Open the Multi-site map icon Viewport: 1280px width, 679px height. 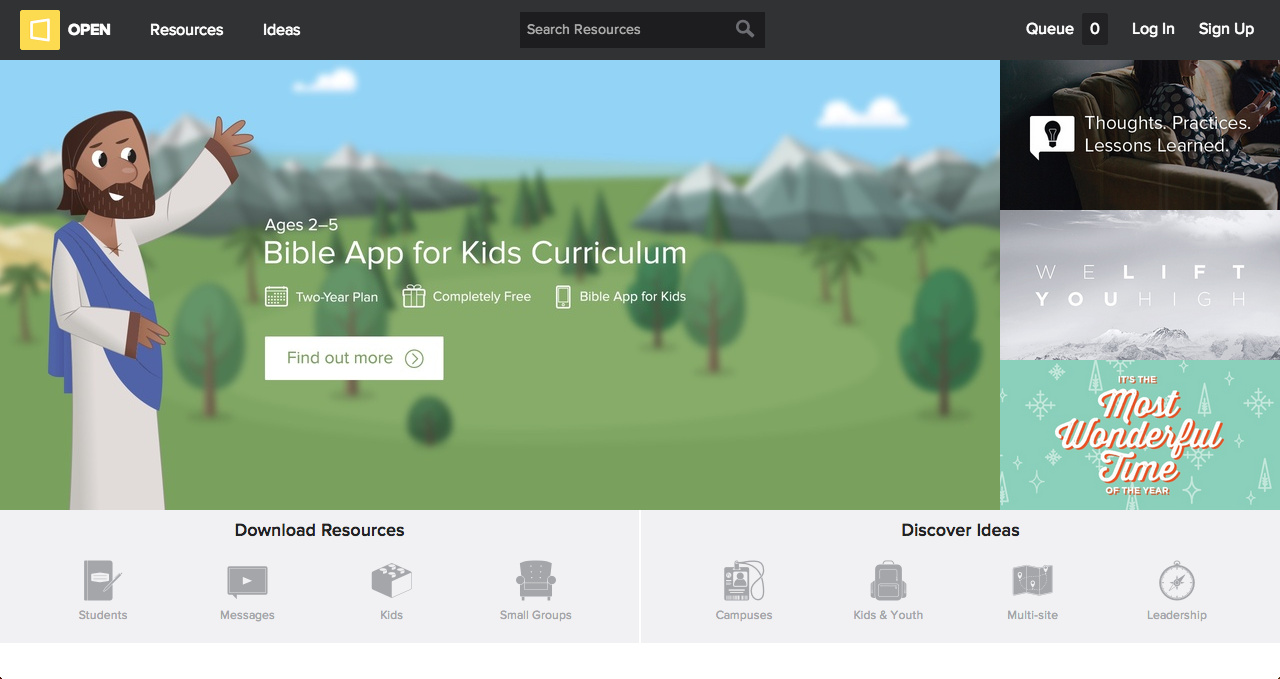(1032, 581)
